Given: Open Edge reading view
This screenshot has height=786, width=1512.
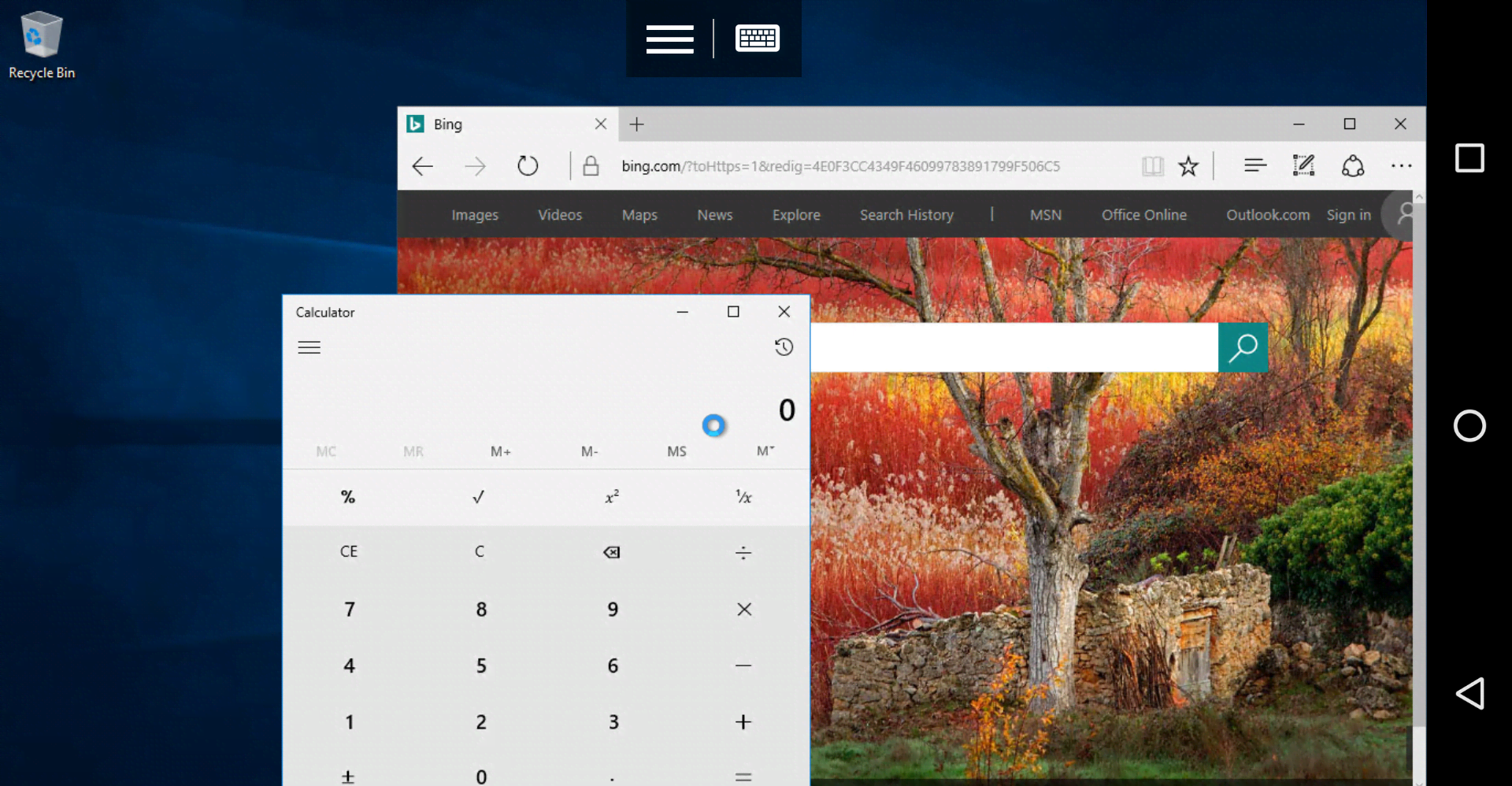Looking at the screenshot, I should (x=1152, y=166).
